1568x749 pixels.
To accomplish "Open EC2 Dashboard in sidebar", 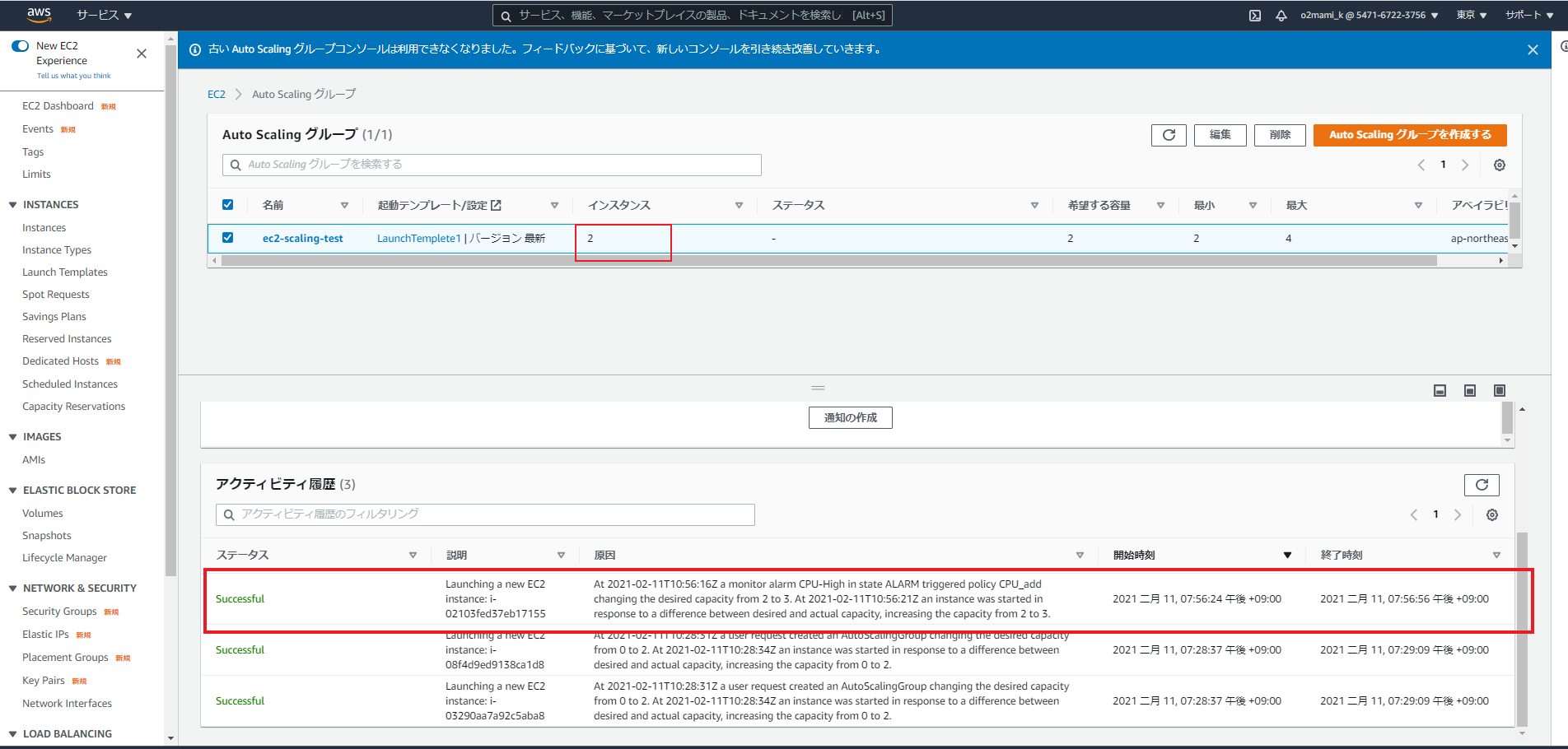I will point(58,106).
